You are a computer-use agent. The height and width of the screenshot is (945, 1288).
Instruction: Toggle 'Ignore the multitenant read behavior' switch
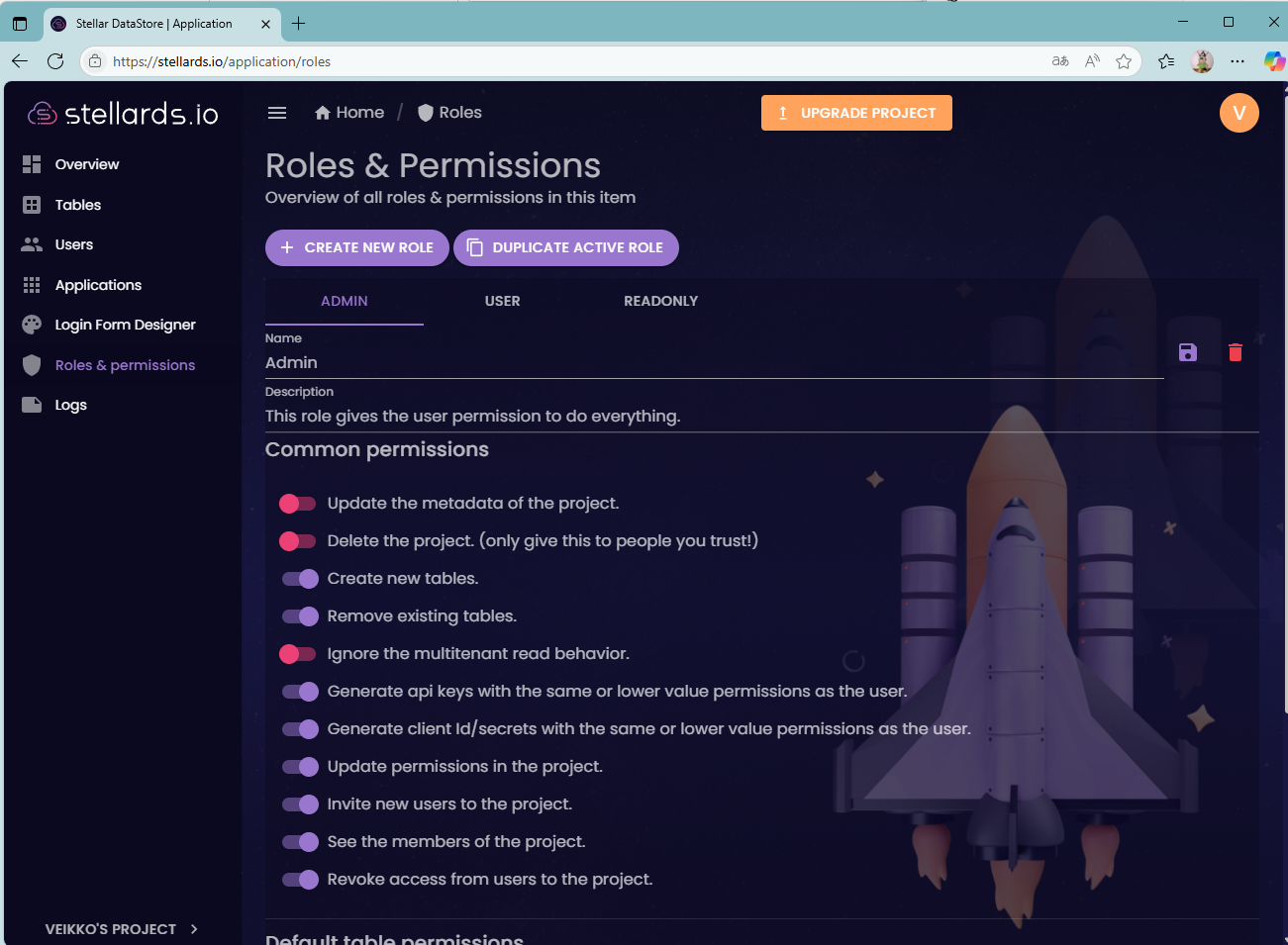pyautogui.click(x=298, y=654)
